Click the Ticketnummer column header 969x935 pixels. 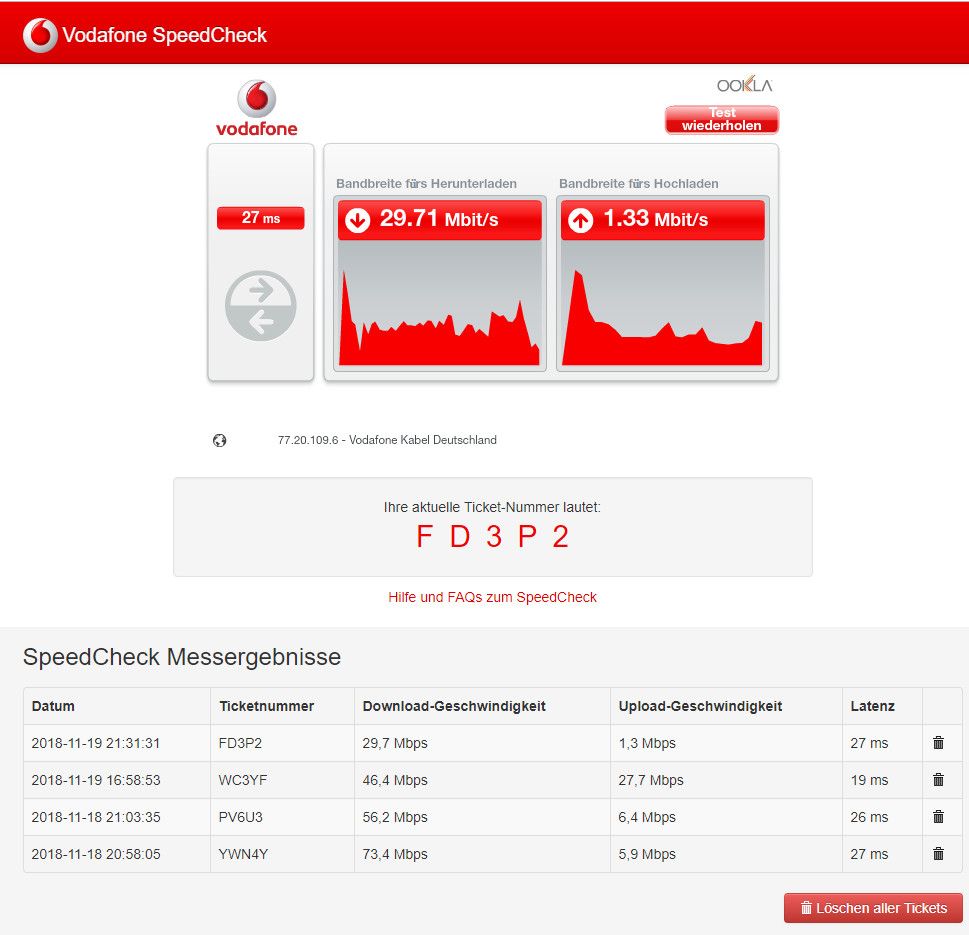[266, 706]
